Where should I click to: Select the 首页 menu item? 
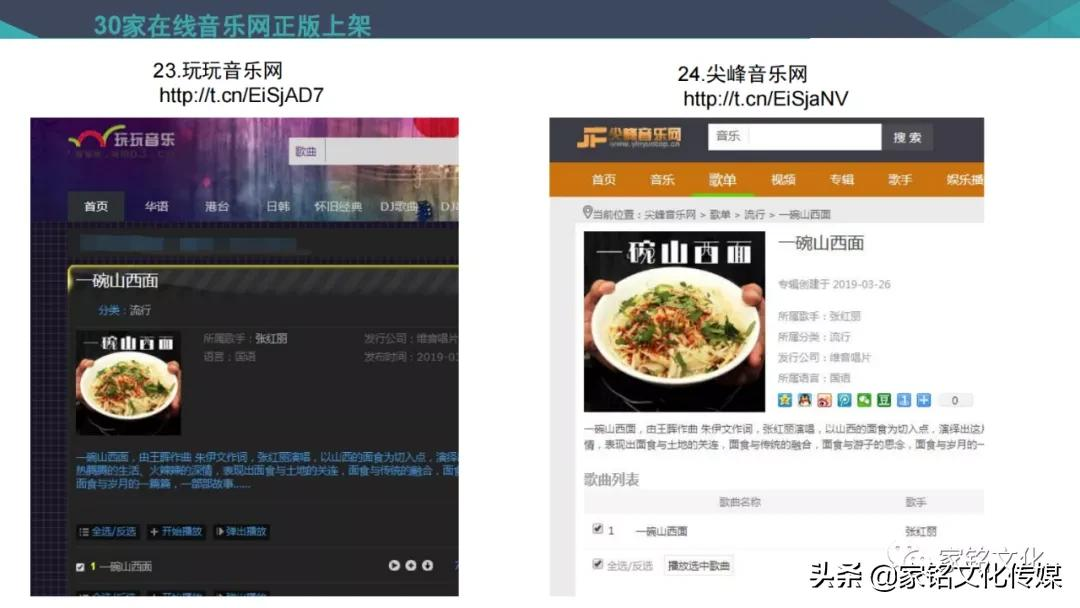tap(96, 206)
